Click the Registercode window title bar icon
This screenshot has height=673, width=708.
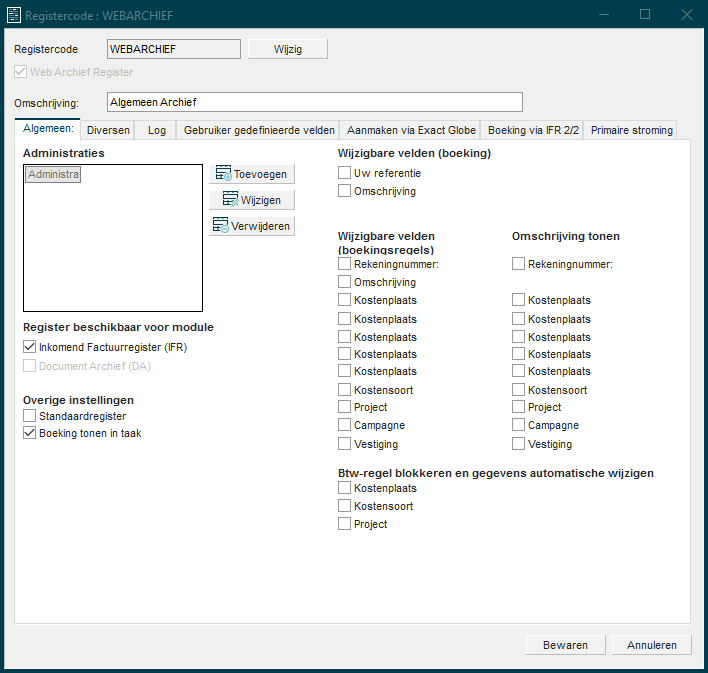pyautogui.click(x=14, y=15)
